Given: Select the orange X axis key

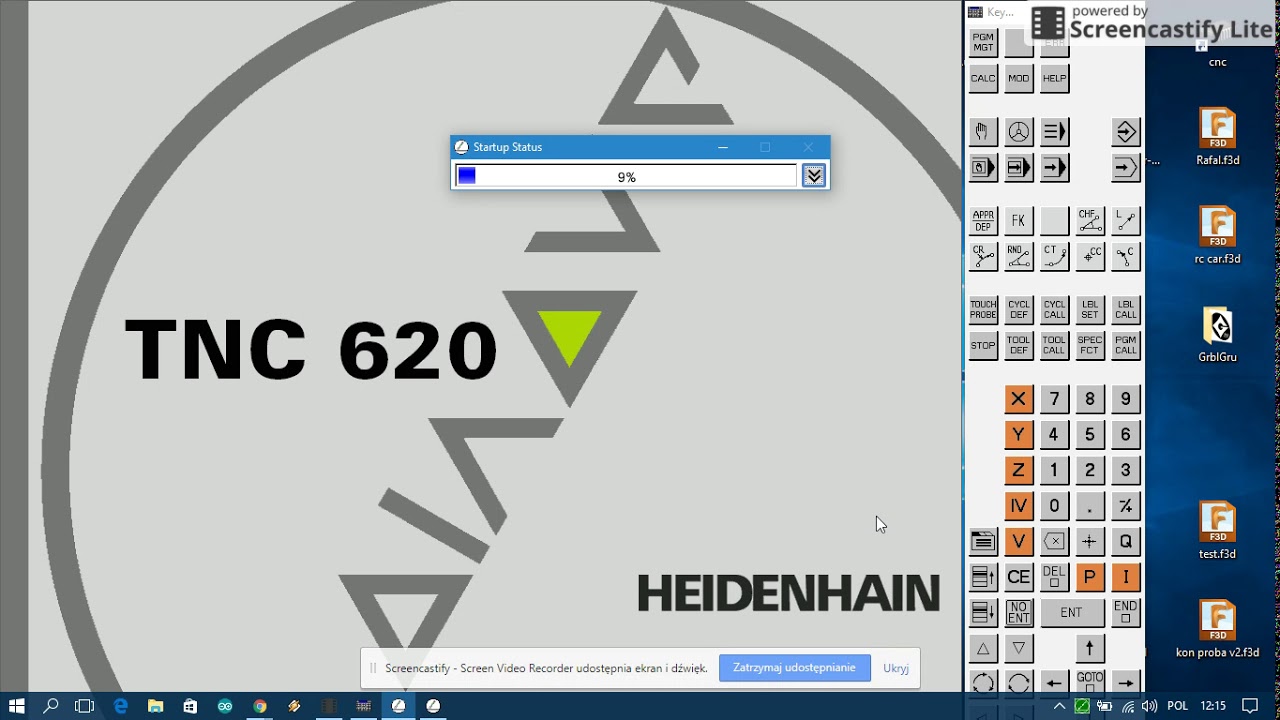Looking at the screenshot, I should (1018, 399).
